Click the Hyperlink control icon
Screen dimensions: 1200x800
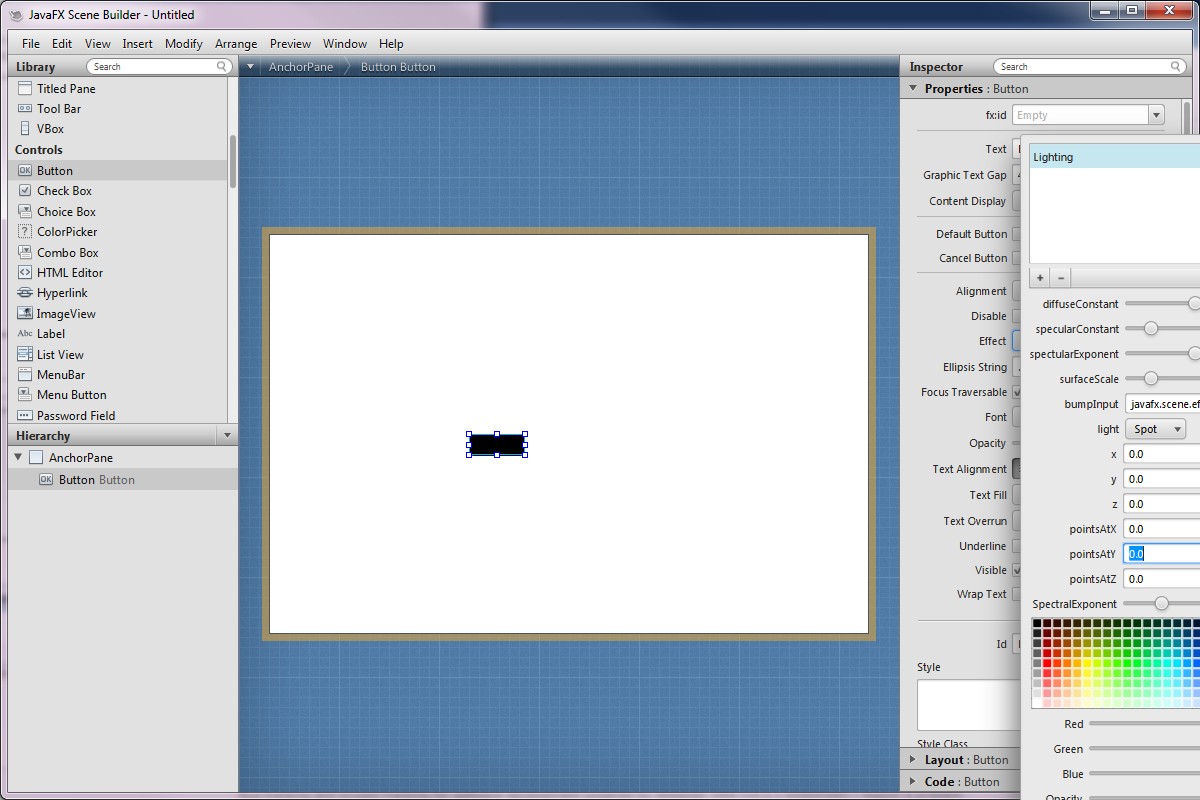click(x=25, y=293)
